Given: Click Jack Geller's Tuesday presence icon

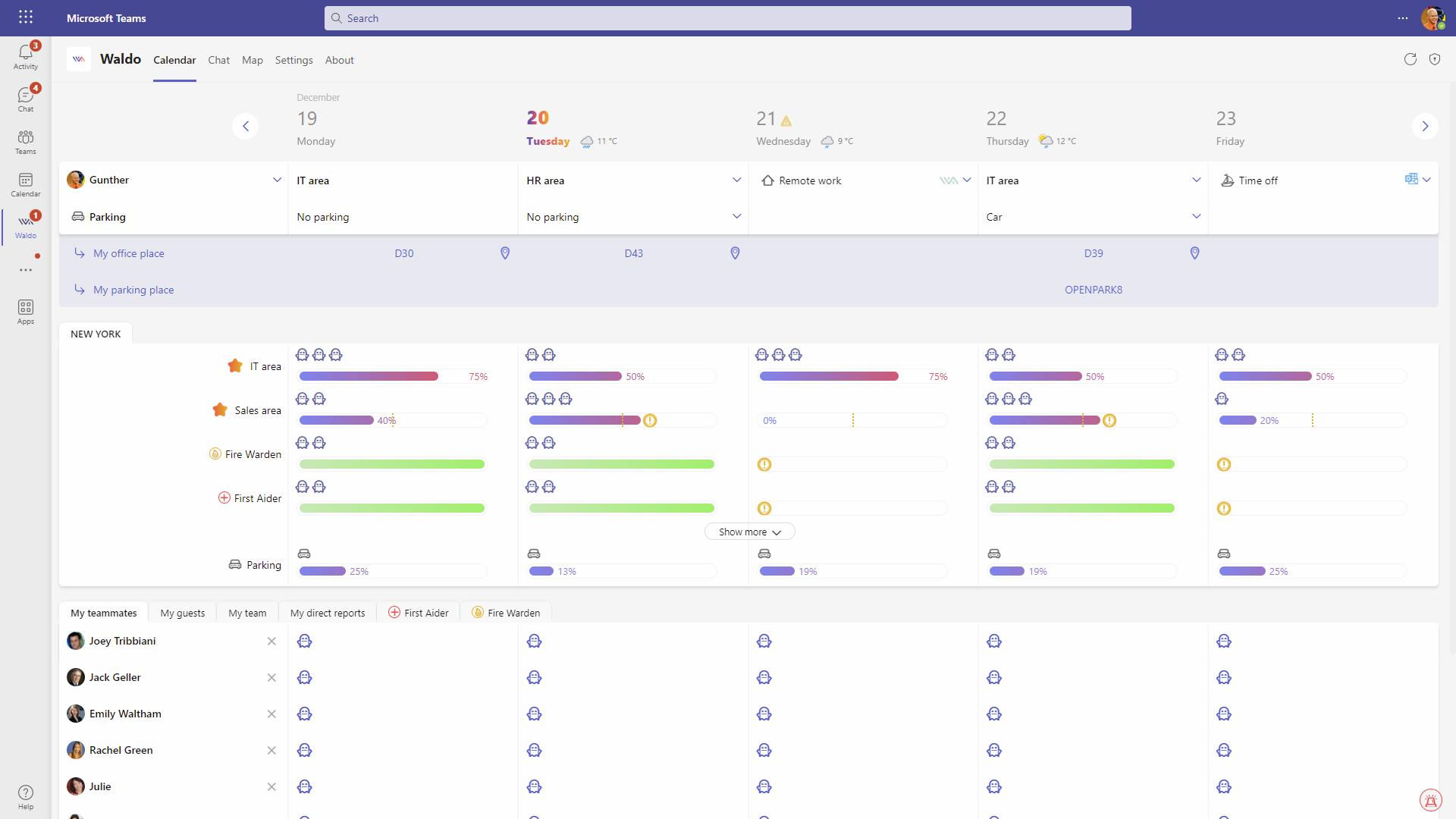Looking at the screenshot, I should click(x=535, y=678).
